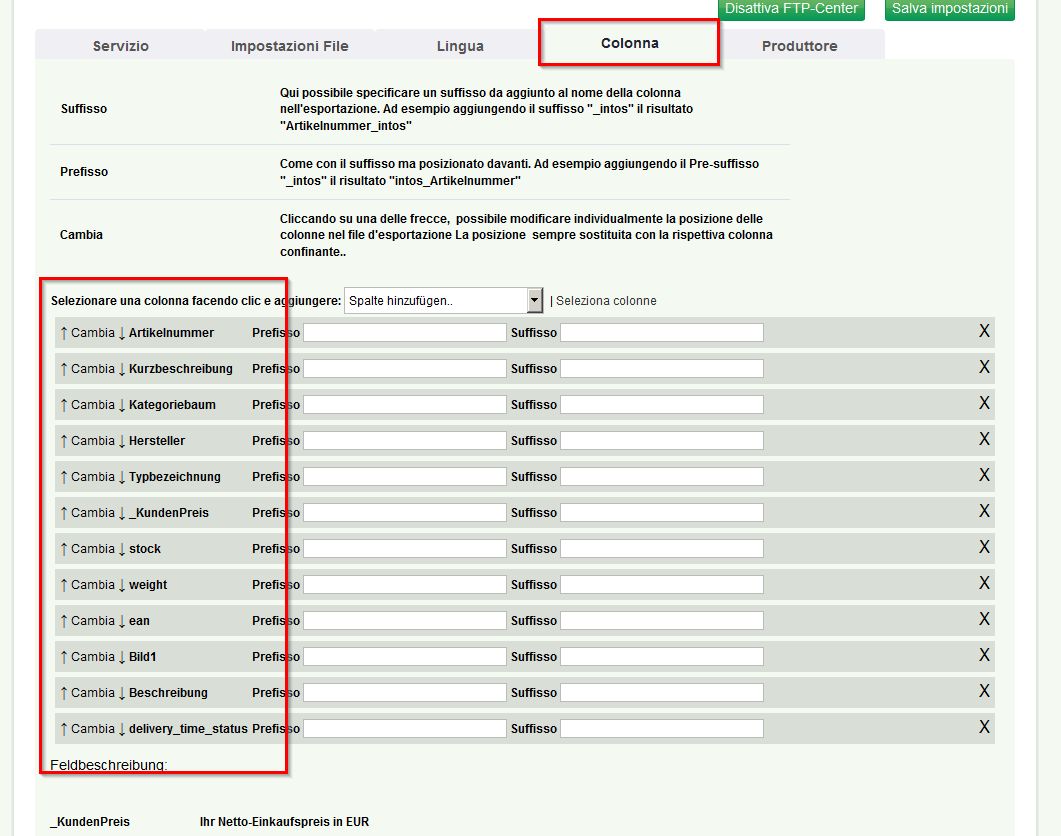This screenshot has width=1061, height=836.
Task: Remove weight column with X
Action: pyautogui.click(x=985, y=583)
